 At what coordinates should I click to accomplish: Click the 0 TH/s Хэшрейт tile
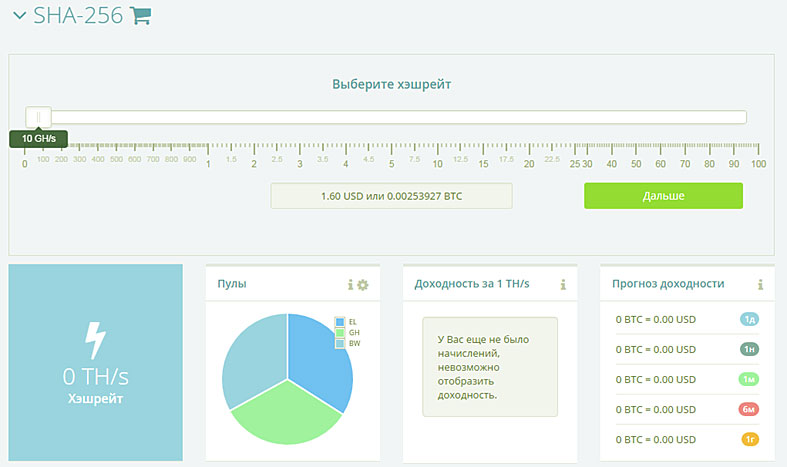click(x=95, y=362)
